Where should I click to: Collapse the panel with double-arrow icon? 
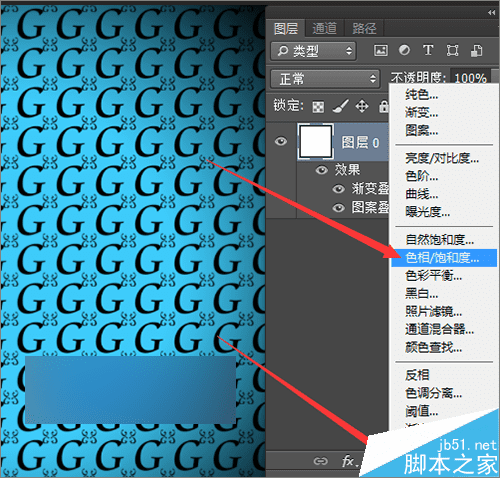pyautogui.click(x=491, y=13)
